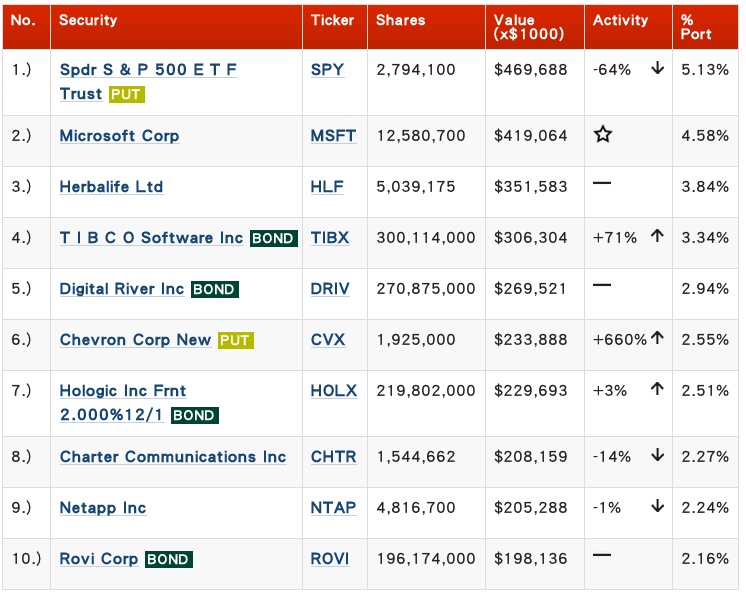Click the up arrow beside +660%
The height and width of the screenshot is (597, 746).
658,338
